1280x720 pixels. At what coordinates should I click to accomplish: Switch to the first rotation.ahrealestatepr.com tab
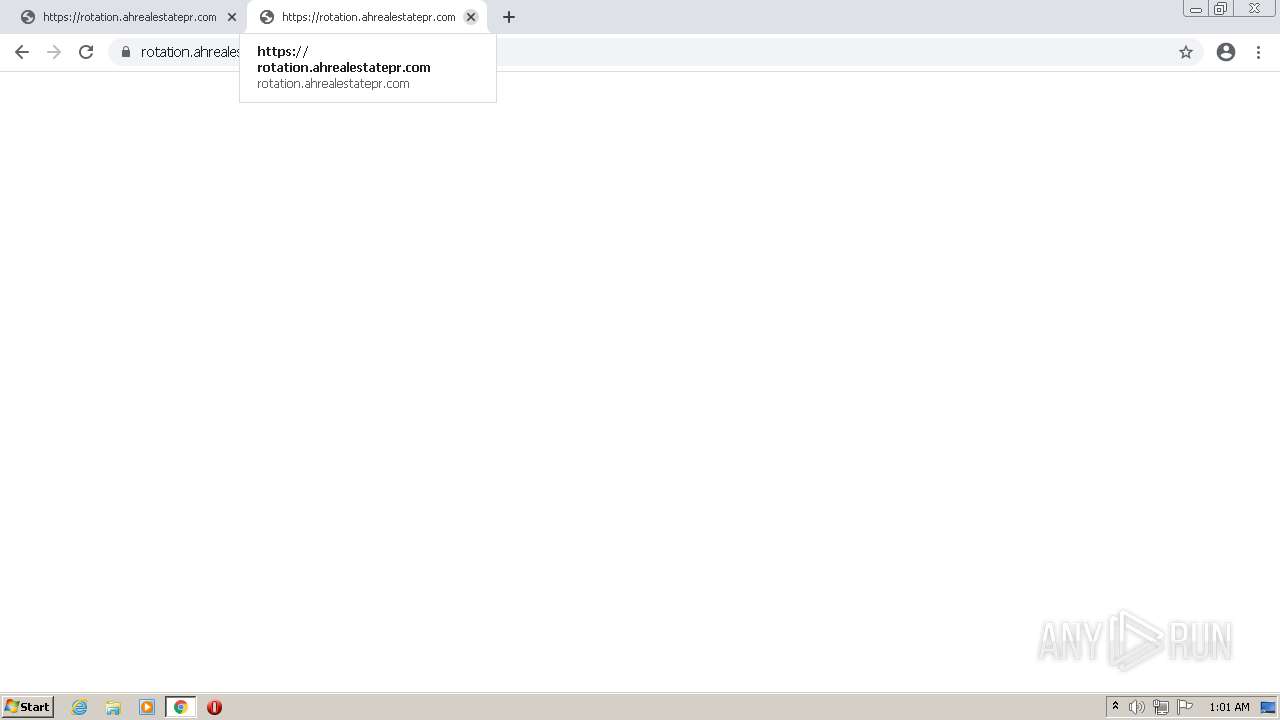(x=129, y=17)
